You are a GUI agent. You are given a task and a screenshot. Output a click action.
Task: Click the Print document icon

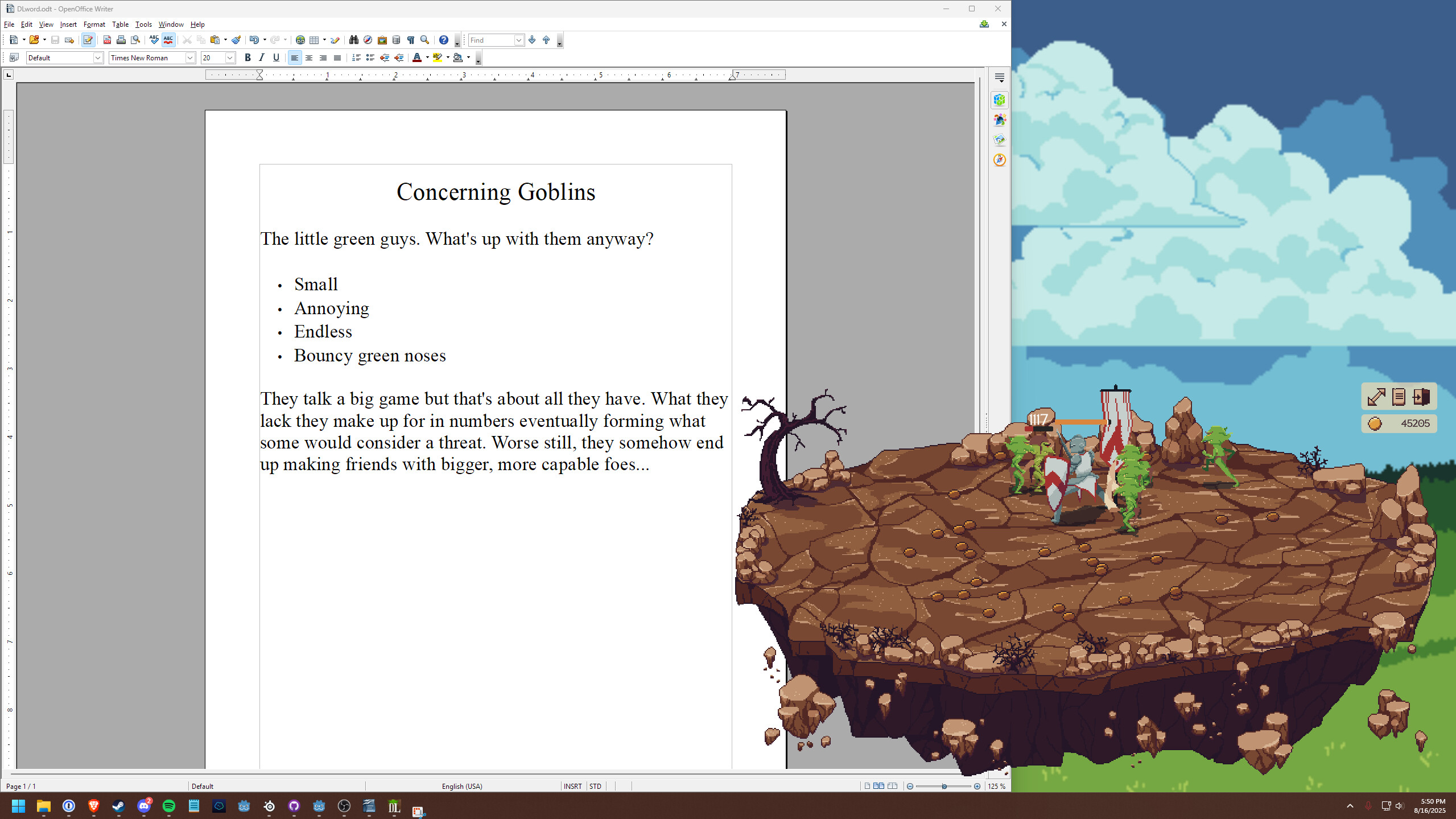tap(121, 40)
